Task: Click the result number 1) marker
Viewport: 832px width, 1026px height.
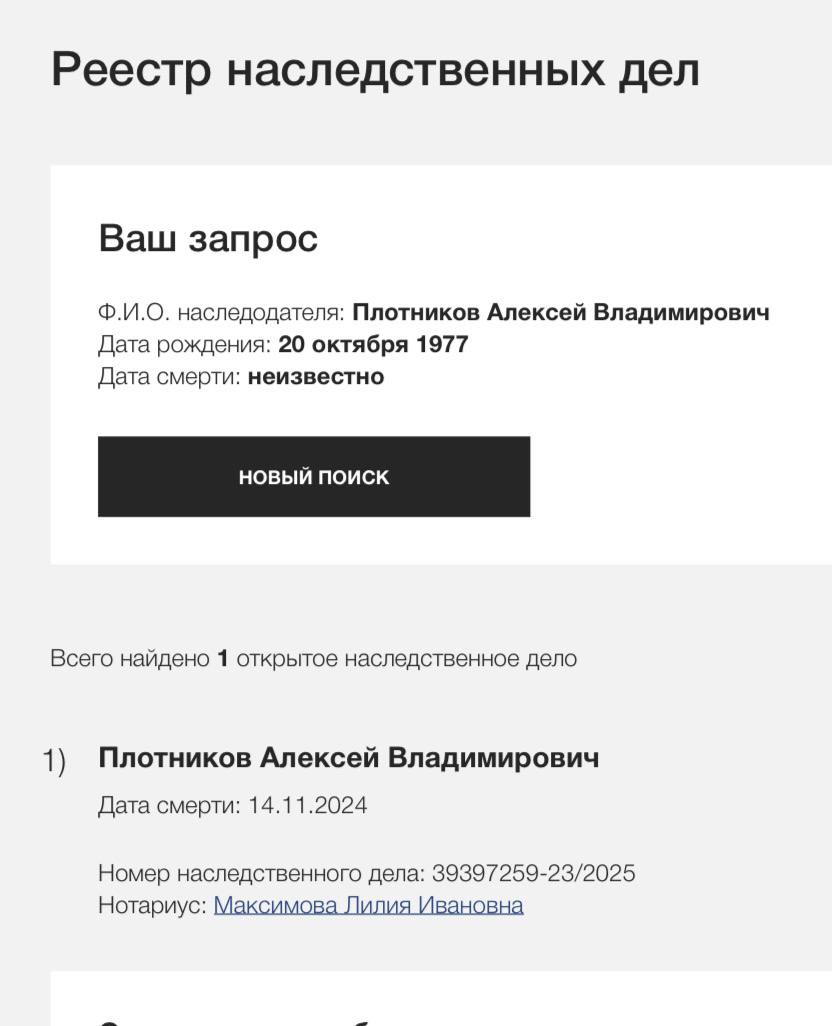Action: pyautogui.click(x=54, y=761)
